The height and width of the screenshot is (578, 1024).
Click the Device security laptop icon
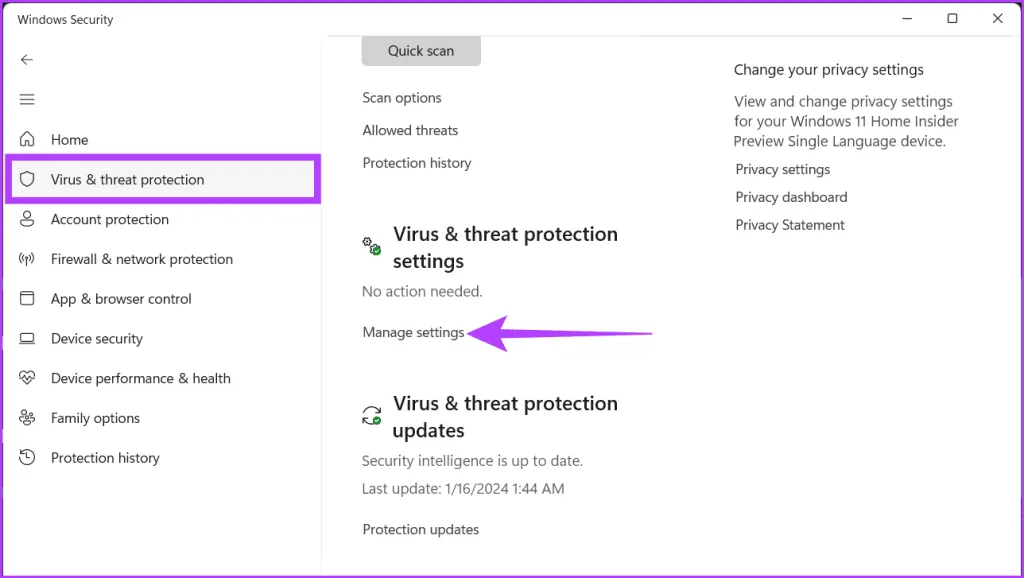click(x=28, y=339)
